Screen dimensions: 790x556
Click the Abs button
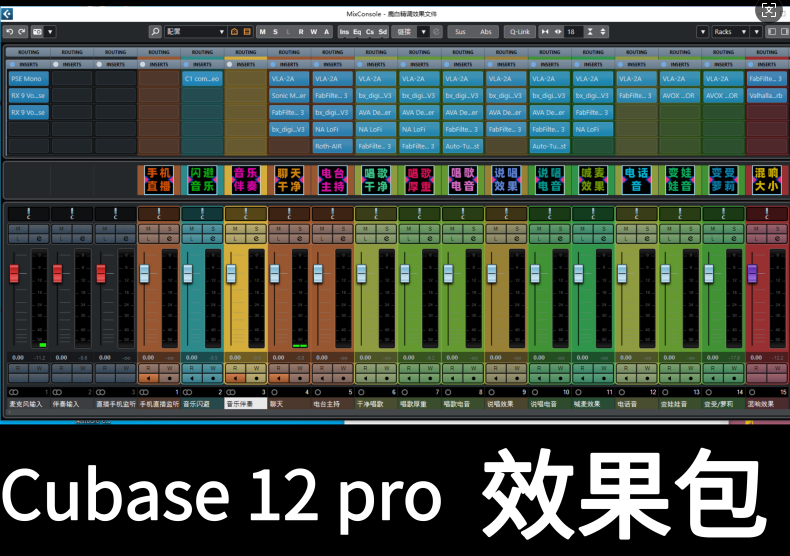tap(486, 32)
